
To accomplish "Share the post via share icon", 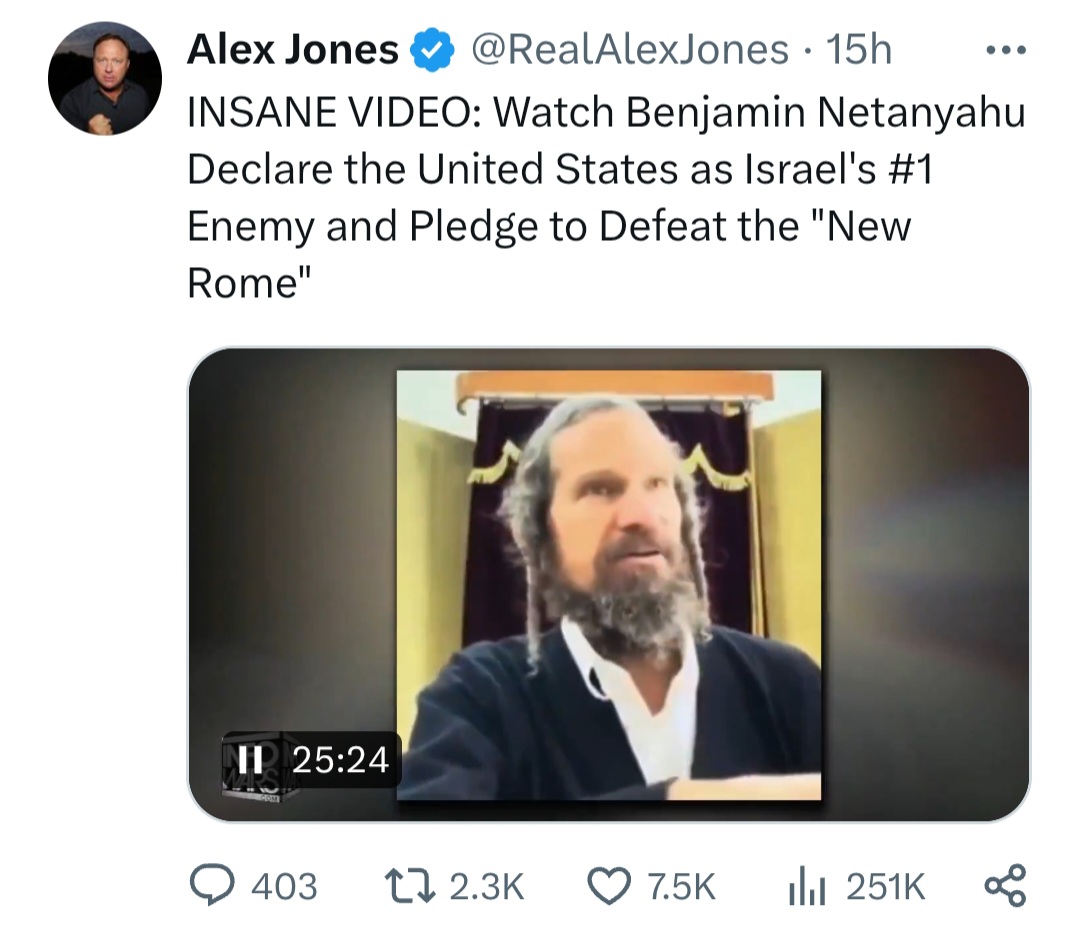I will click(x=1005, y=886).
